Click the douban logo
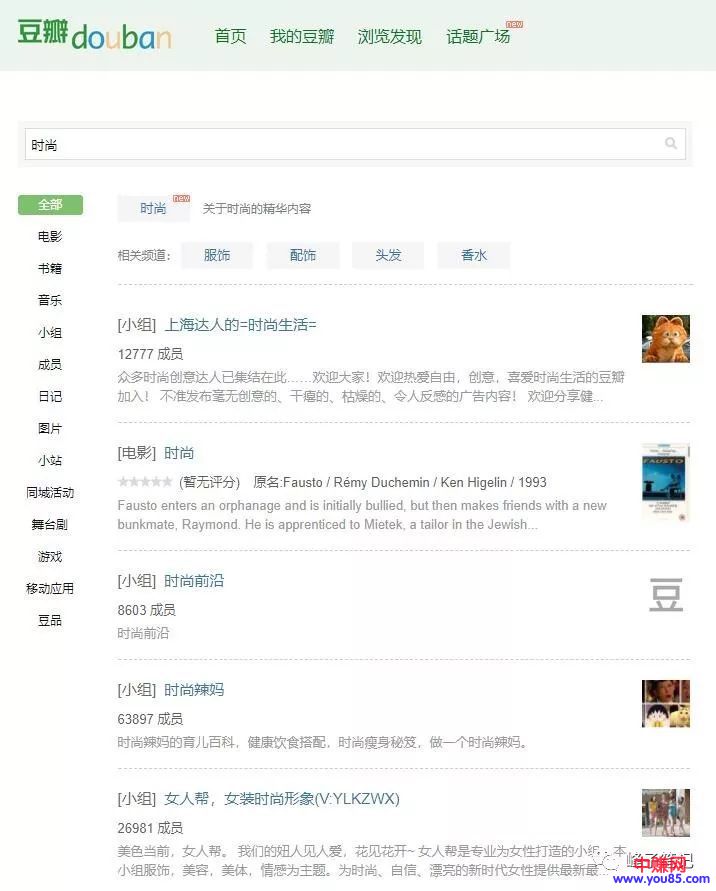 (94, 34)
